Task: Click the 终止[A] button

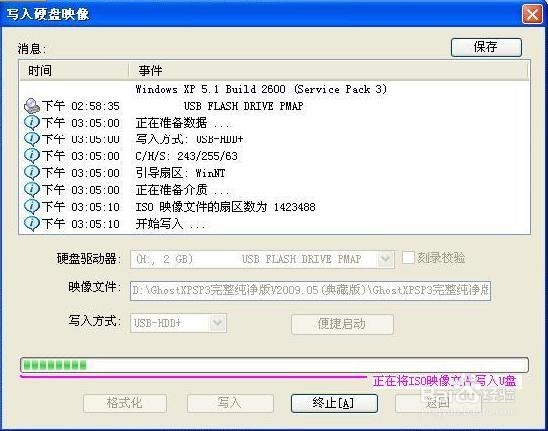Action: coord(334,403)
